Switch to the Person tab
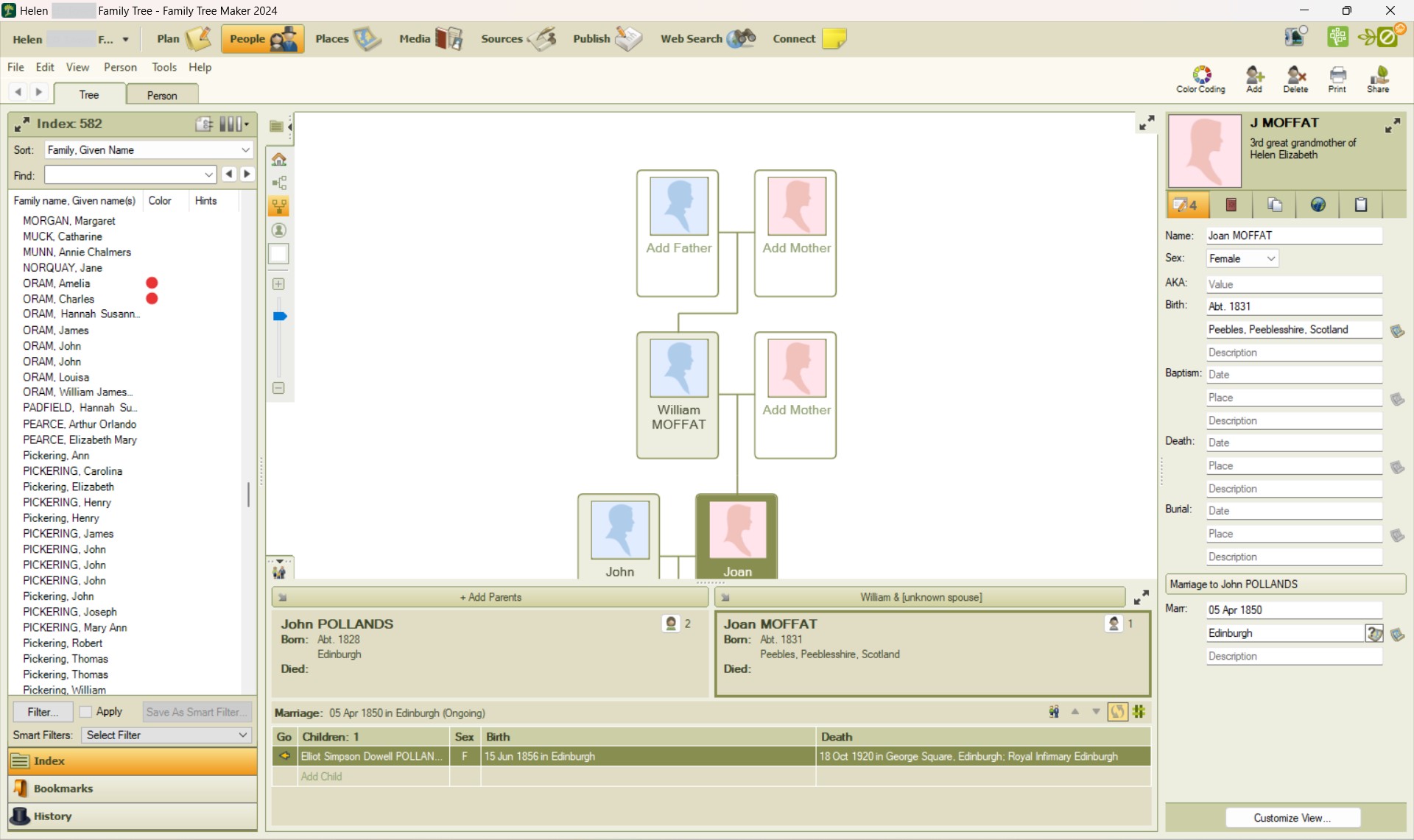 coord(161,94)
